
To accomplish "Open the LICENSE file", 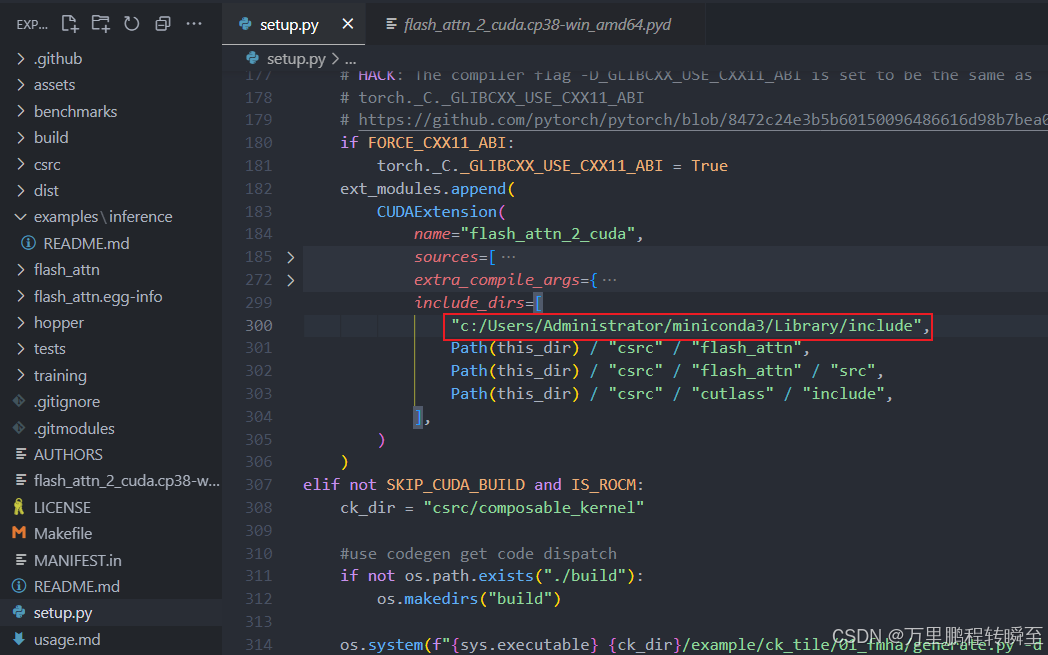I will pos(111,507).
